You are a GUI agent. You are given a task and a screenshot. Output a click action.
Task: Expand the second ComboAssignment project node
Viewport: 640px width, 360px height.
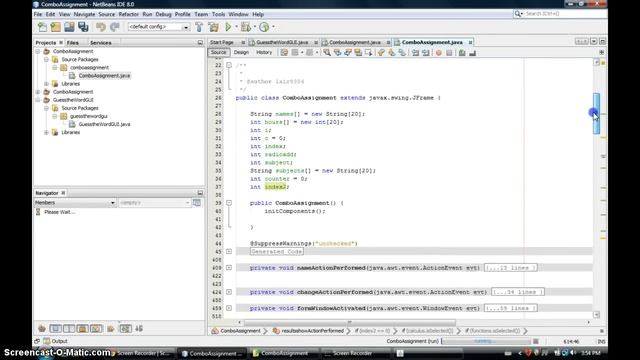coord(38,92)
